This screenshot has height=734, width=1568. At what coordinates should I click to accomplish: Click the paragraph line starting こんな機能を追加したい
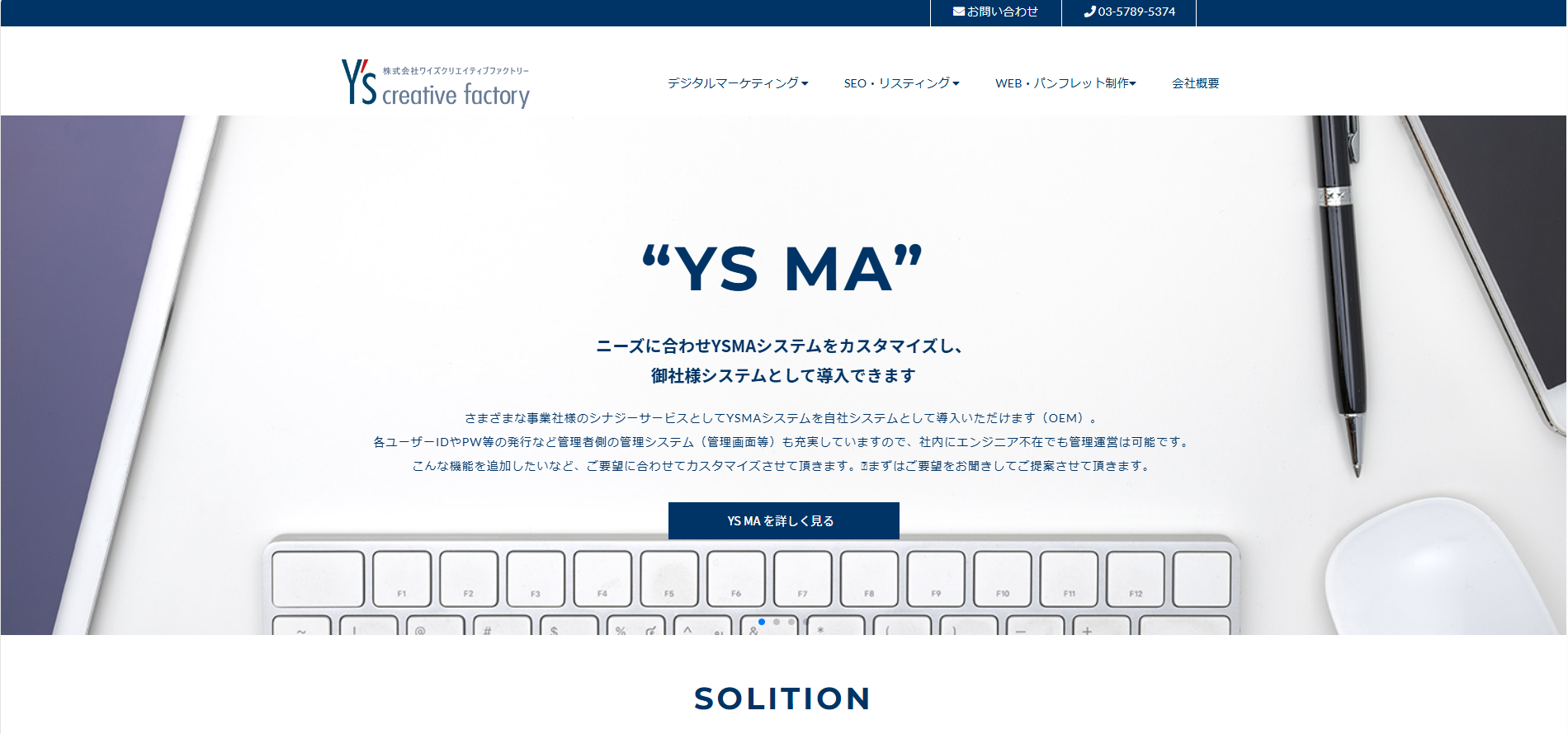[782, 466]
